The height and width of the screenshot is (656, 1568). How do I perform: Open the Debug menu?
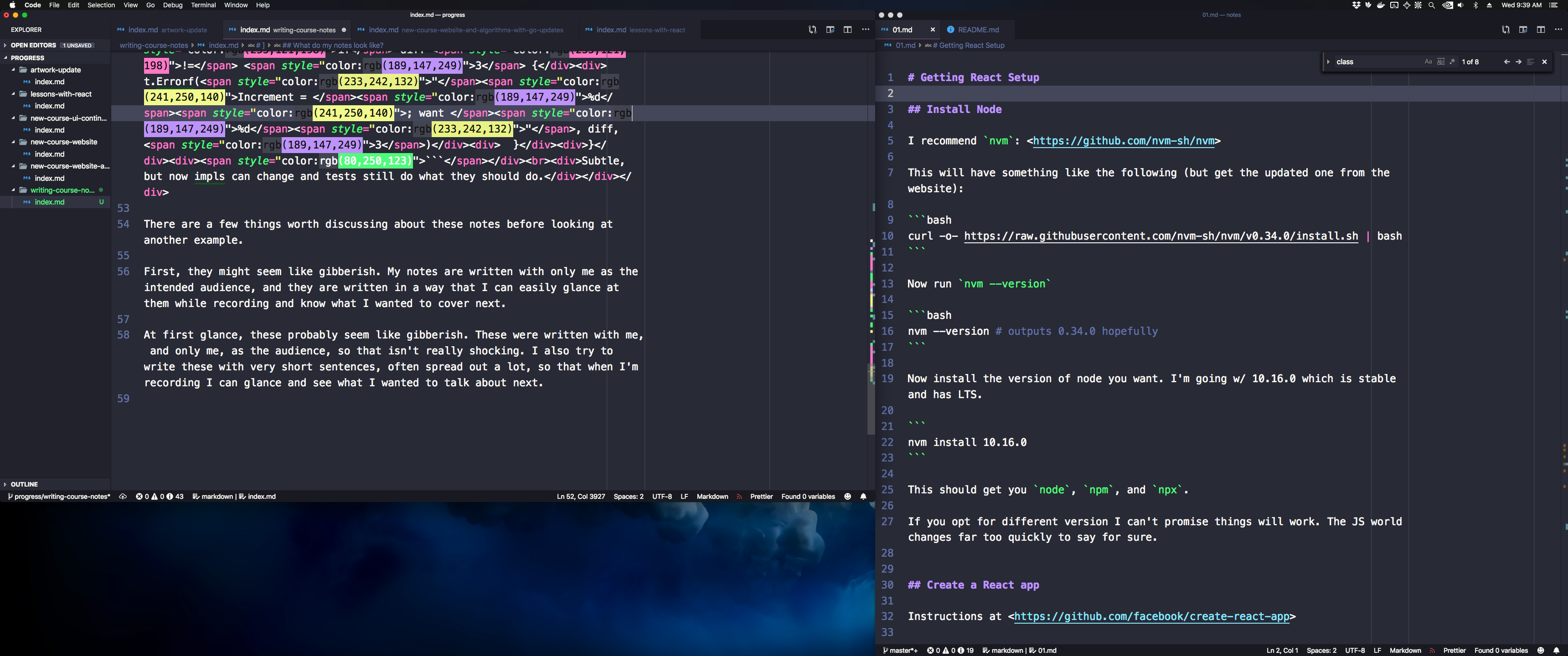(172, 5)
